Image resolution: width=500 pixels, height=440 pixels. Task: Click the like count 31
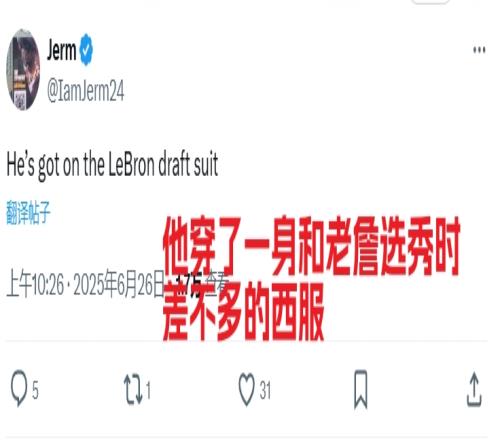(265, 390)
